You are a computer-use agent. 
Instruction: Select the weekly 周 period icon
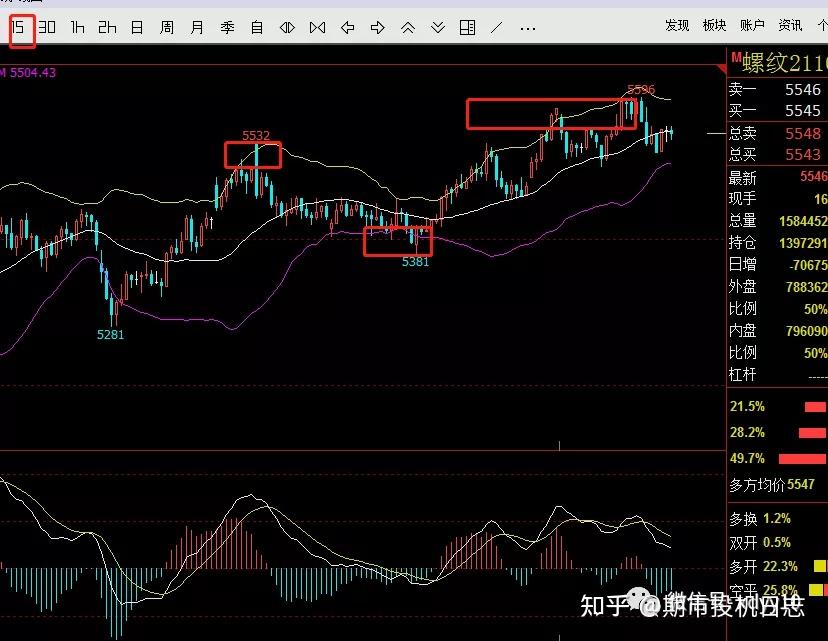166,28
